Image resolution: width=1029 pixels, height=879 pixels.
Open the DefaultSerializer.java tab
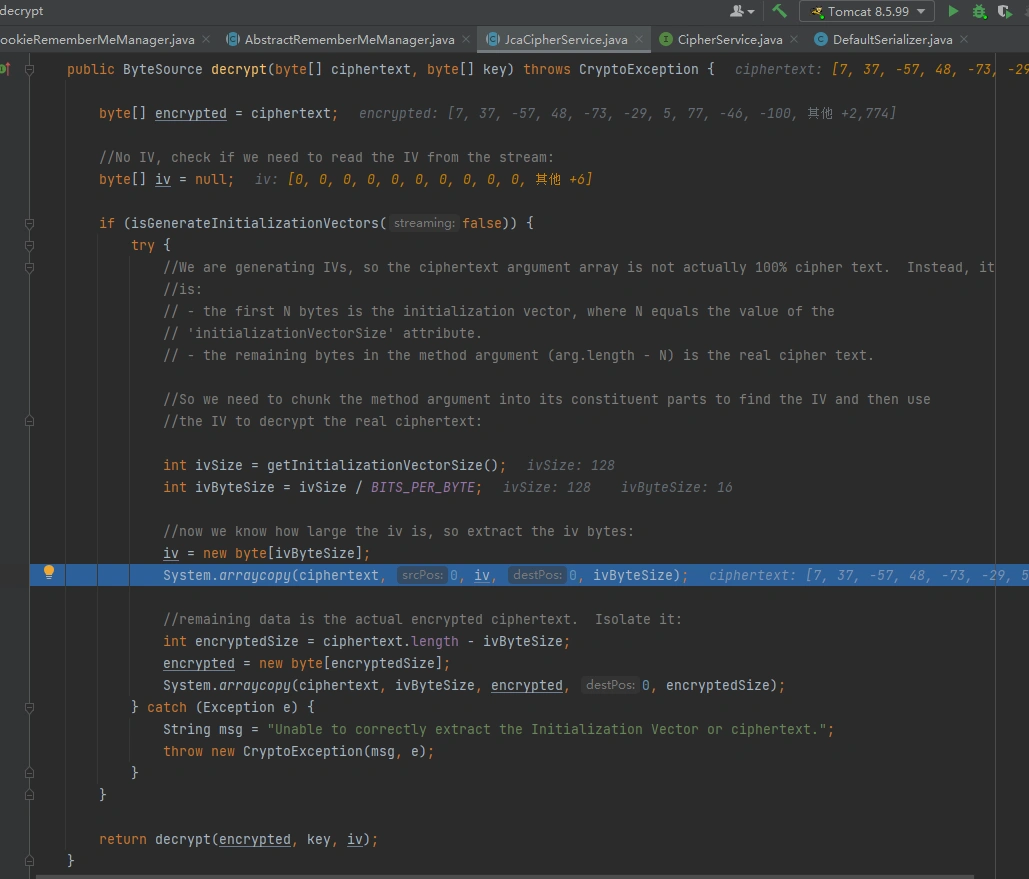[892, 40]
